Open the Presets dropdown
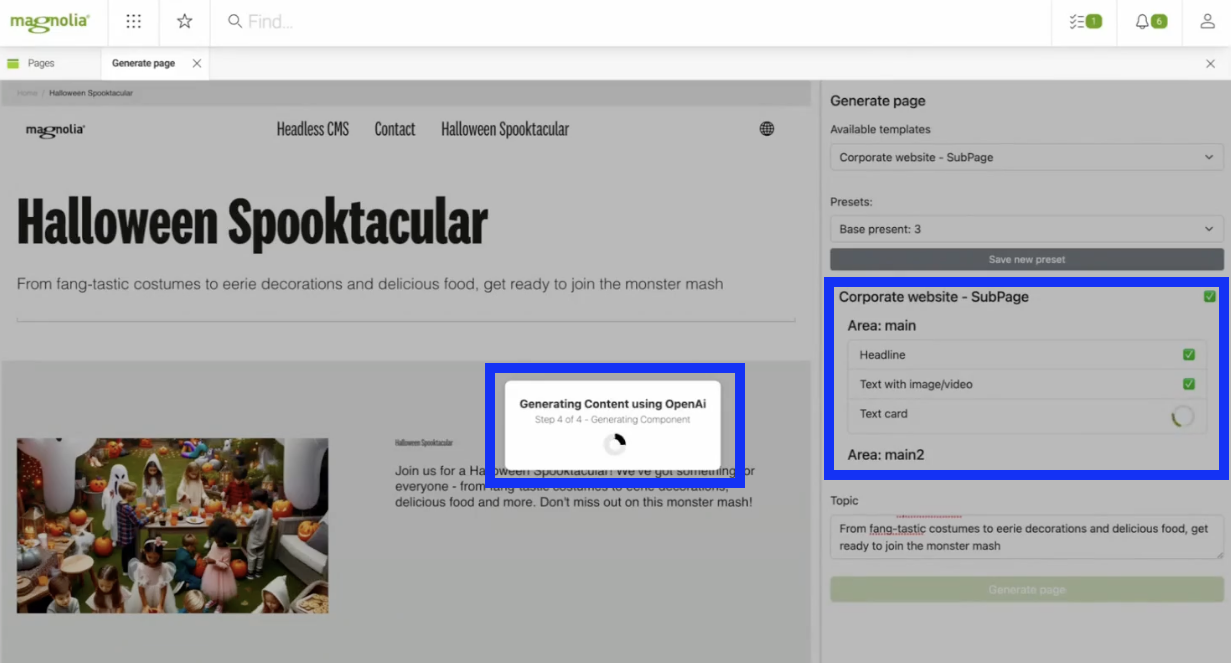The image size is (1231, 663). [1026, 229]
